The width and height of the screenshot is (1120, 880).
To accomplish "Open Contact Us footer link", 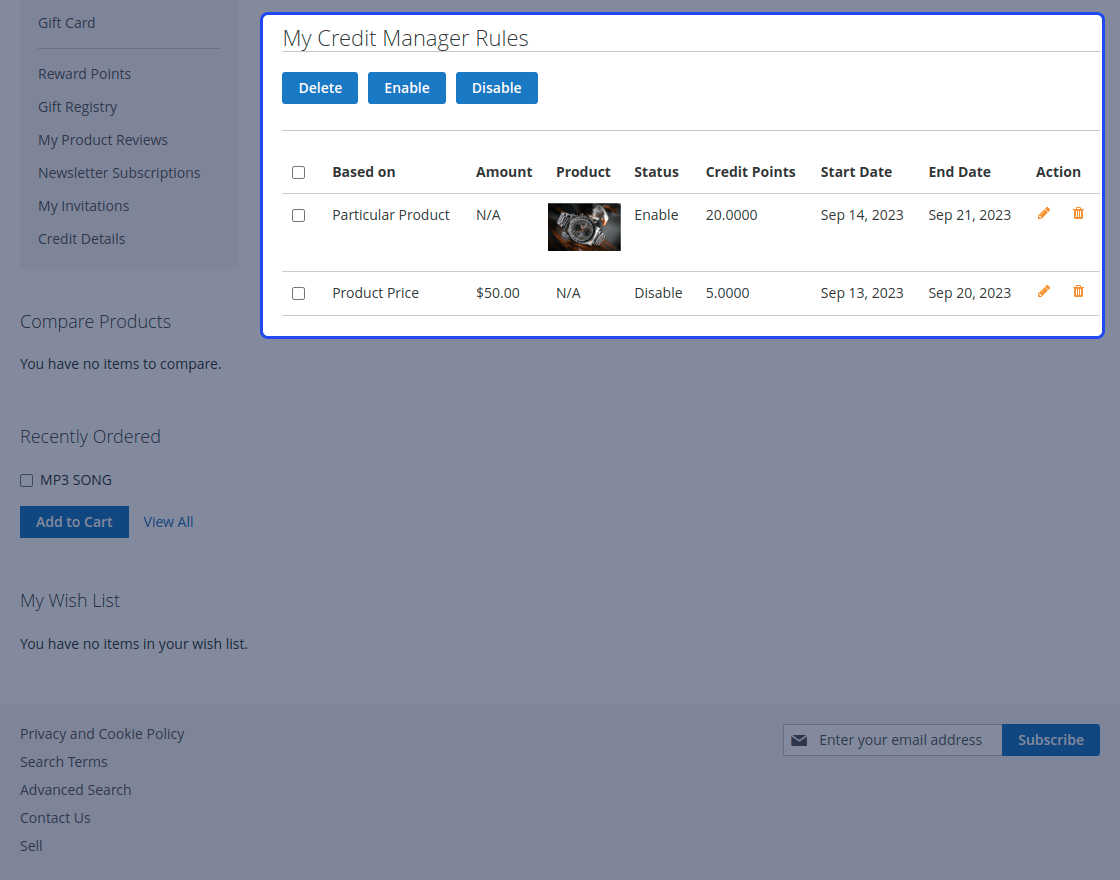I will [55, 818].
